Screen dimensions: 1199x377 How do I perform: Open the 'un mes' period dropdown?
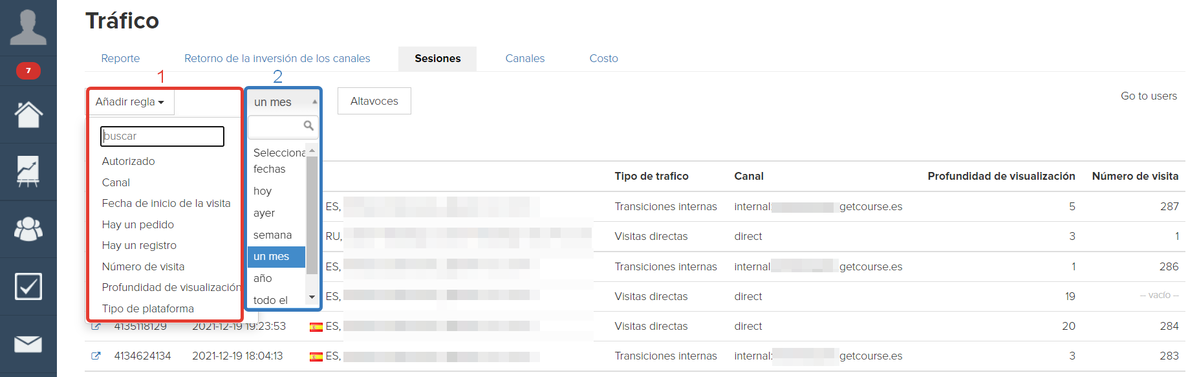point(283,102)
